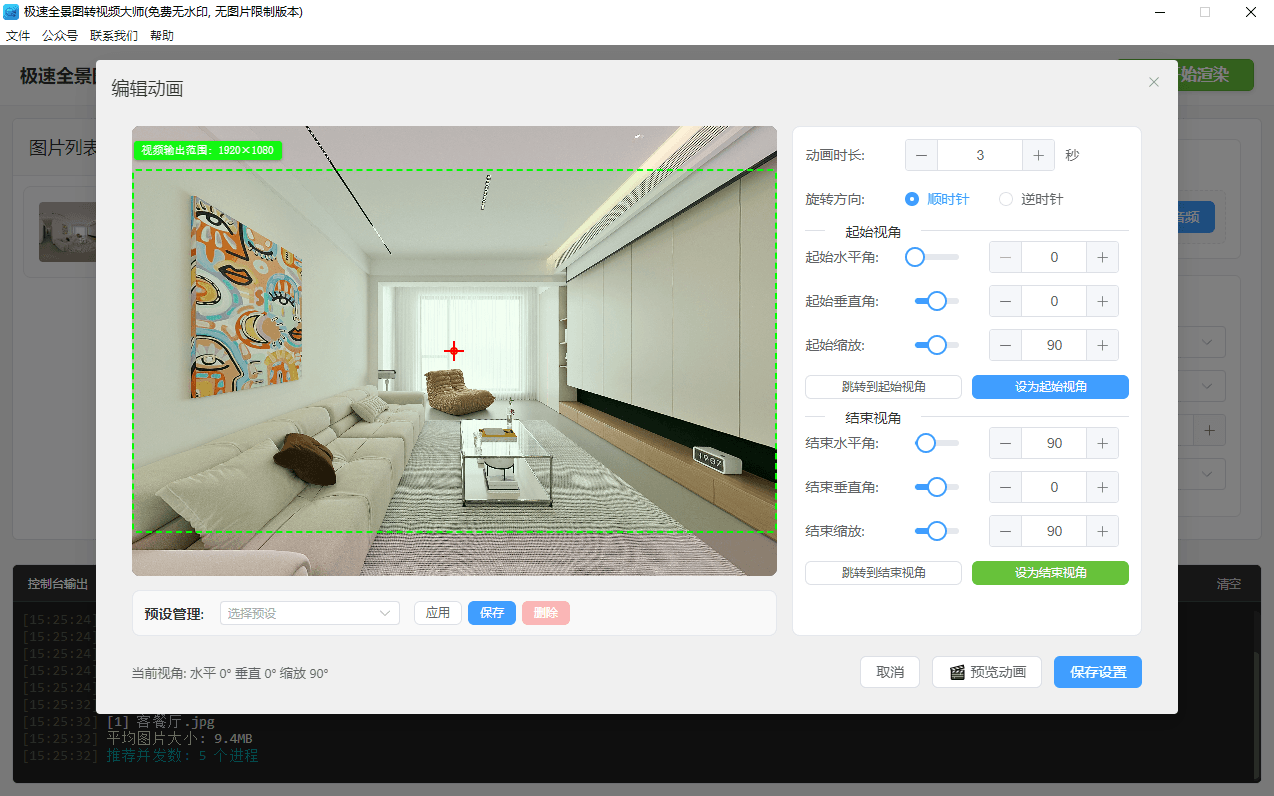Viewport: 1274px width, 796px height.
Task: Click 跳转到结束视角 button
Action: 883,573
